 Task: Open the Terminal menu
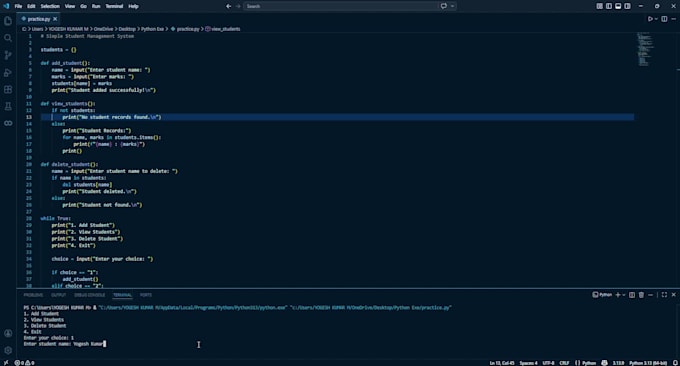(x=114, y=6)
